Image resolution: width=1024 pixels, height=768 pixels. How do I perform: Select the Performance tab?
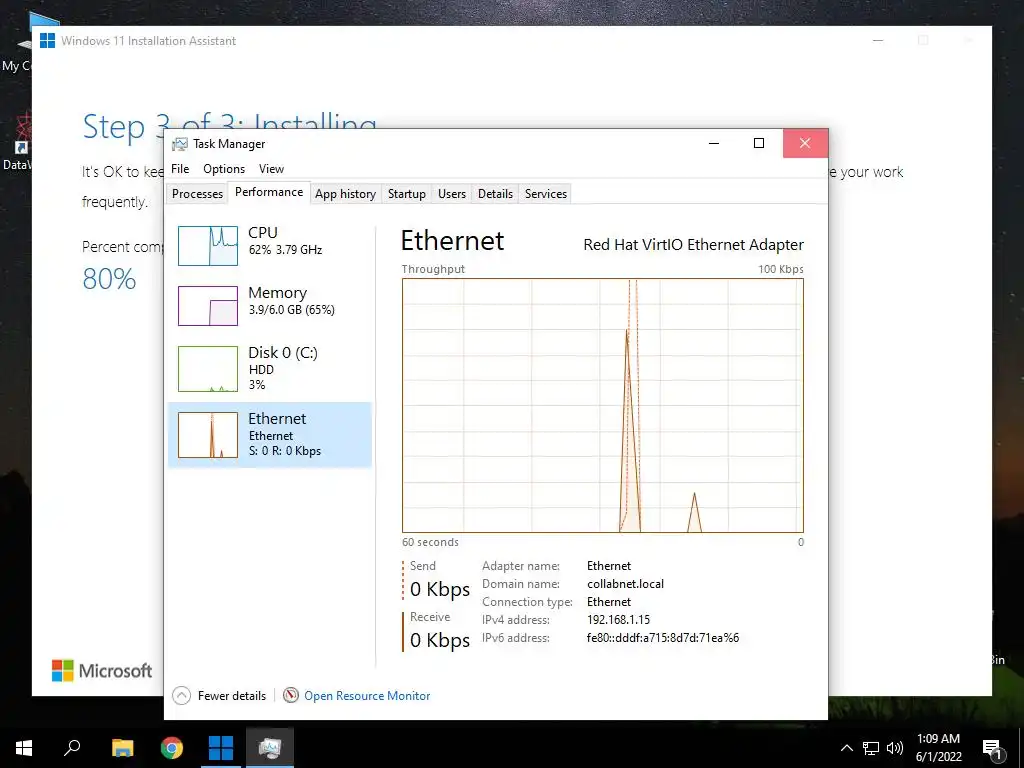269,192
